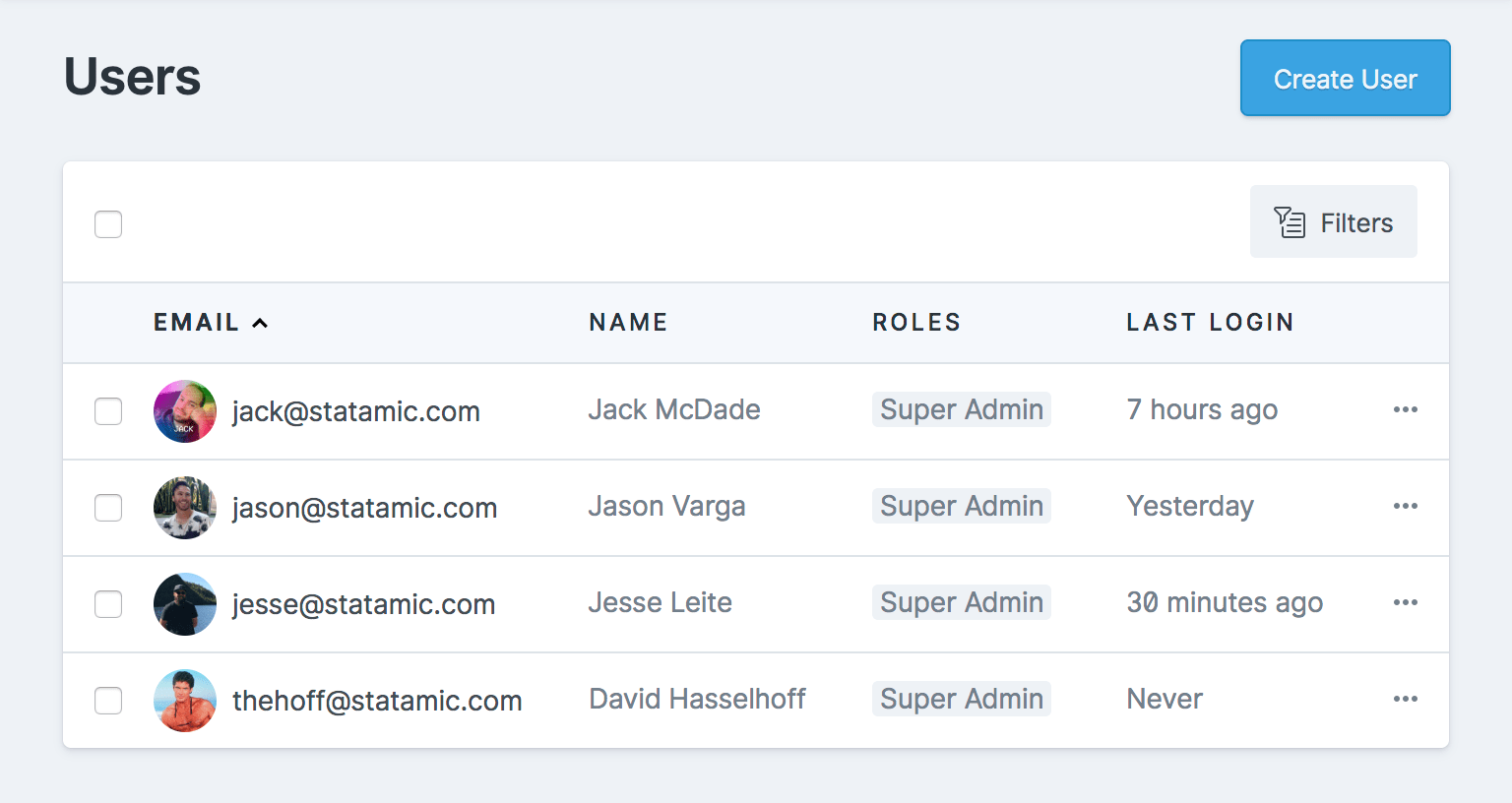Open the Filters panel icon

tap(1289, 221)
